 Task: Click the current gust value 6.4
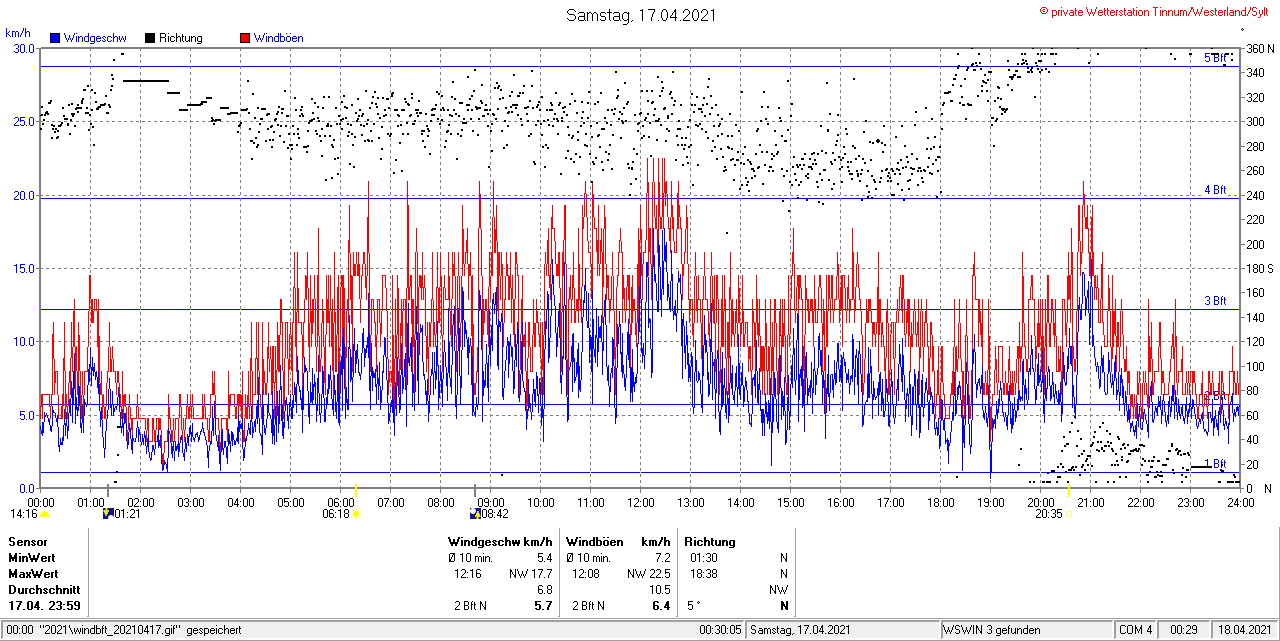tap(661, 606)
